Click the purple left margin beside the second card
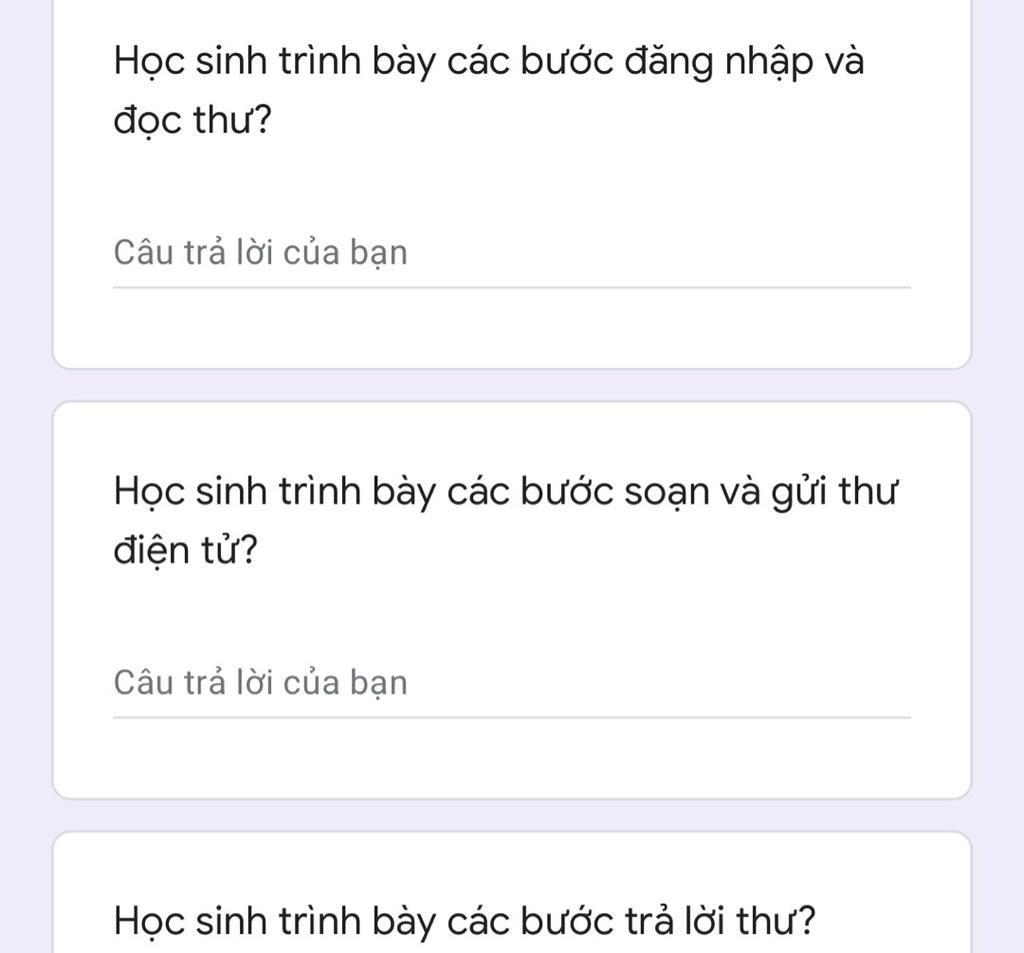1024x953 pixels. (x=25, y=600)
